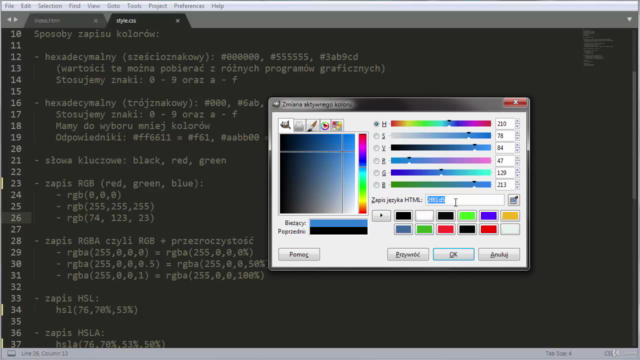Open the tab list dropdown arrow
The width and height of the screenshot is (640, 360).
(629, 19)
